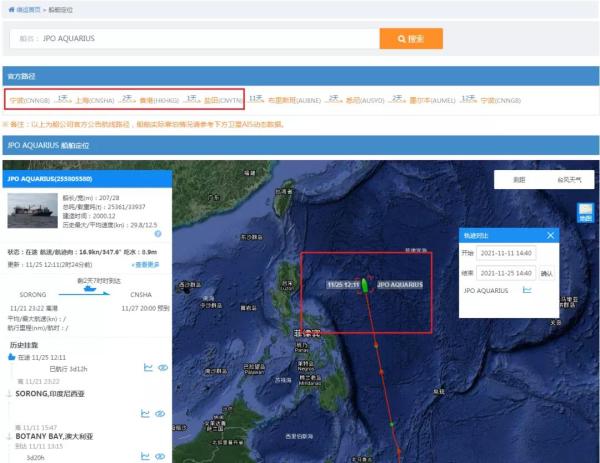The height and width of the screenshot is (463, 600).
Task: Open typhoon weather overlay option
Action: tap(569, 180)
